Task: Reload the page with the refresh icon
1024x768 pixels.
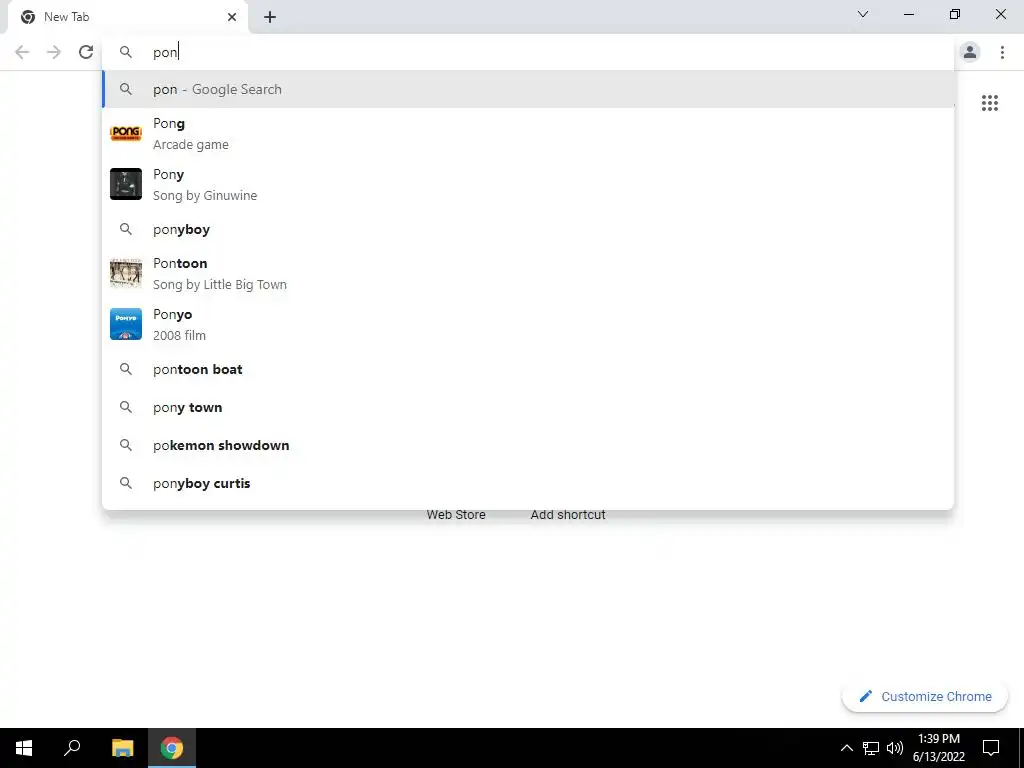Action: [86, 52]
